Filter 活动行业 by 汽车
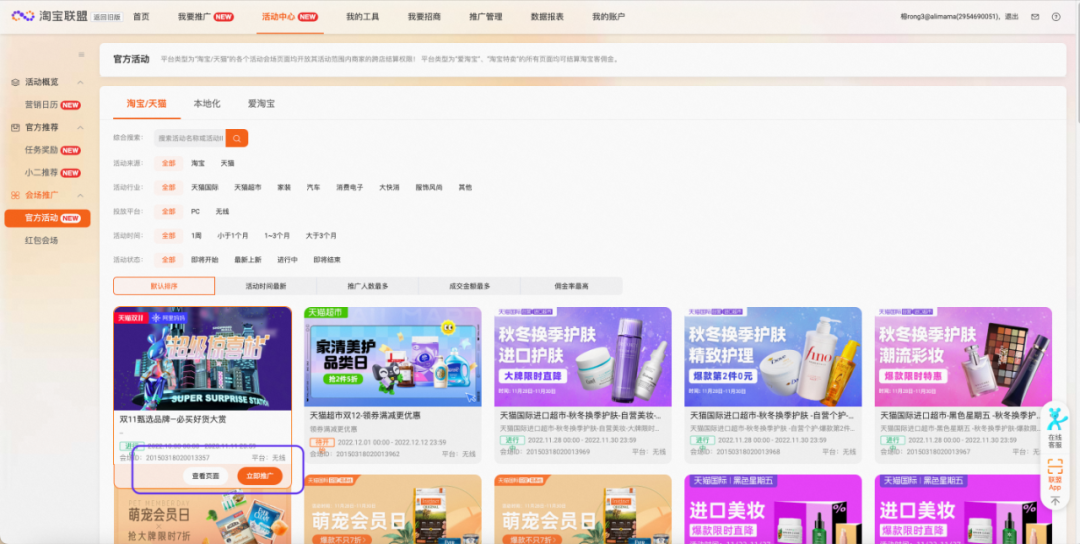The height and width of the screenshot is (544, 1080). (313, 187)
